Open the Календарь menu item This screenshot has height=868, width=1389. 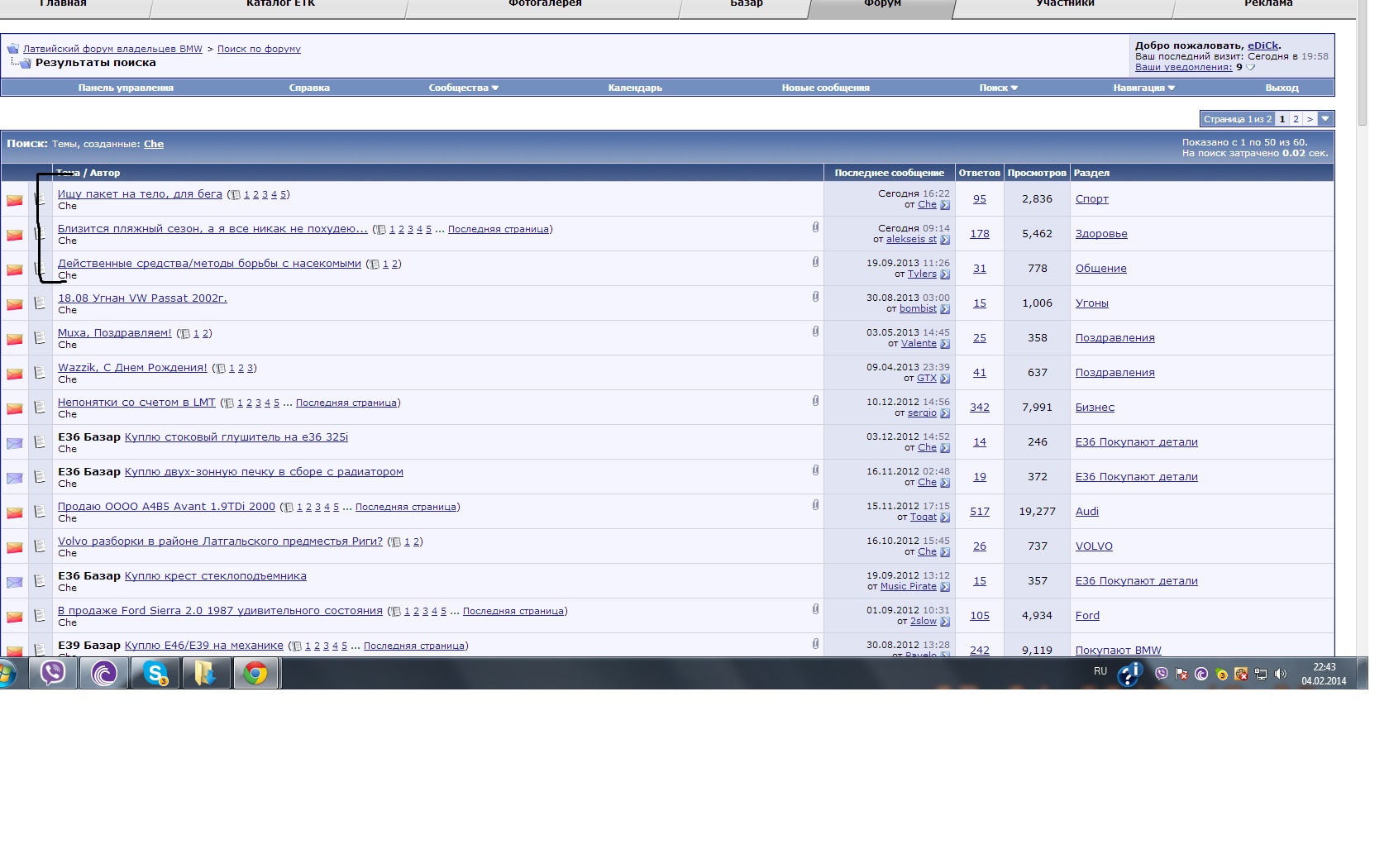click(x=635, y=88)
